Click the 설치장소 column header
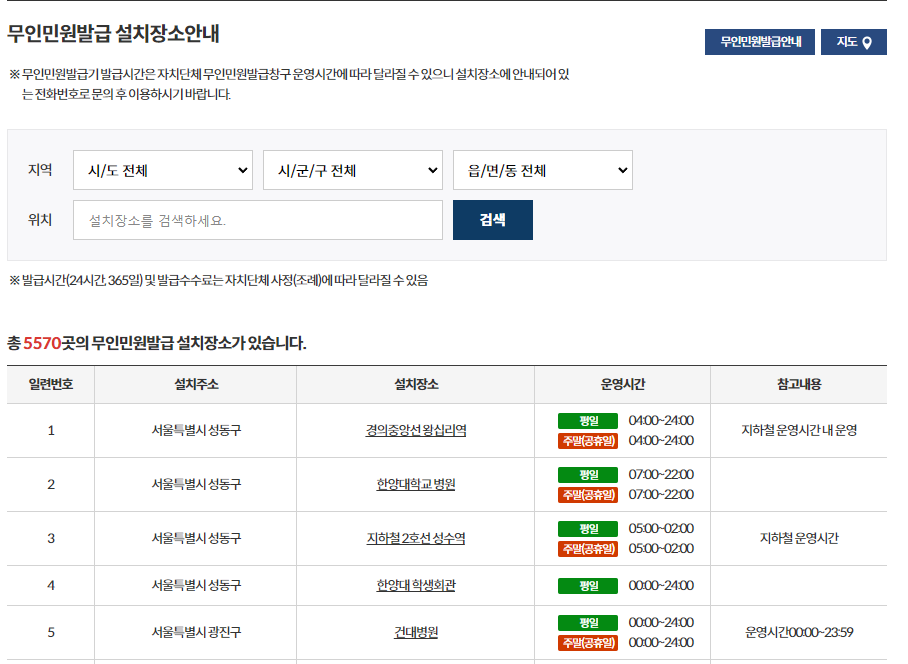 [414, 384]
